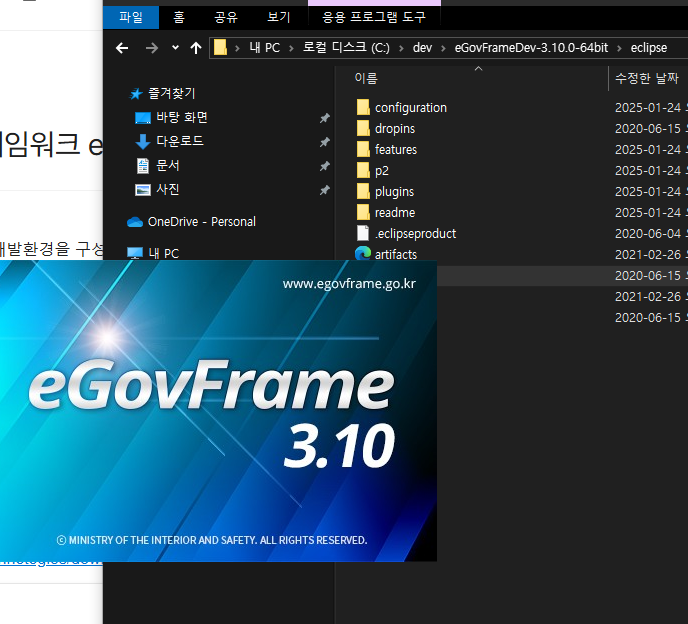The width and height of the screenshot is (688, 624).
Task: Select the plugins folder
Action: 394,192
